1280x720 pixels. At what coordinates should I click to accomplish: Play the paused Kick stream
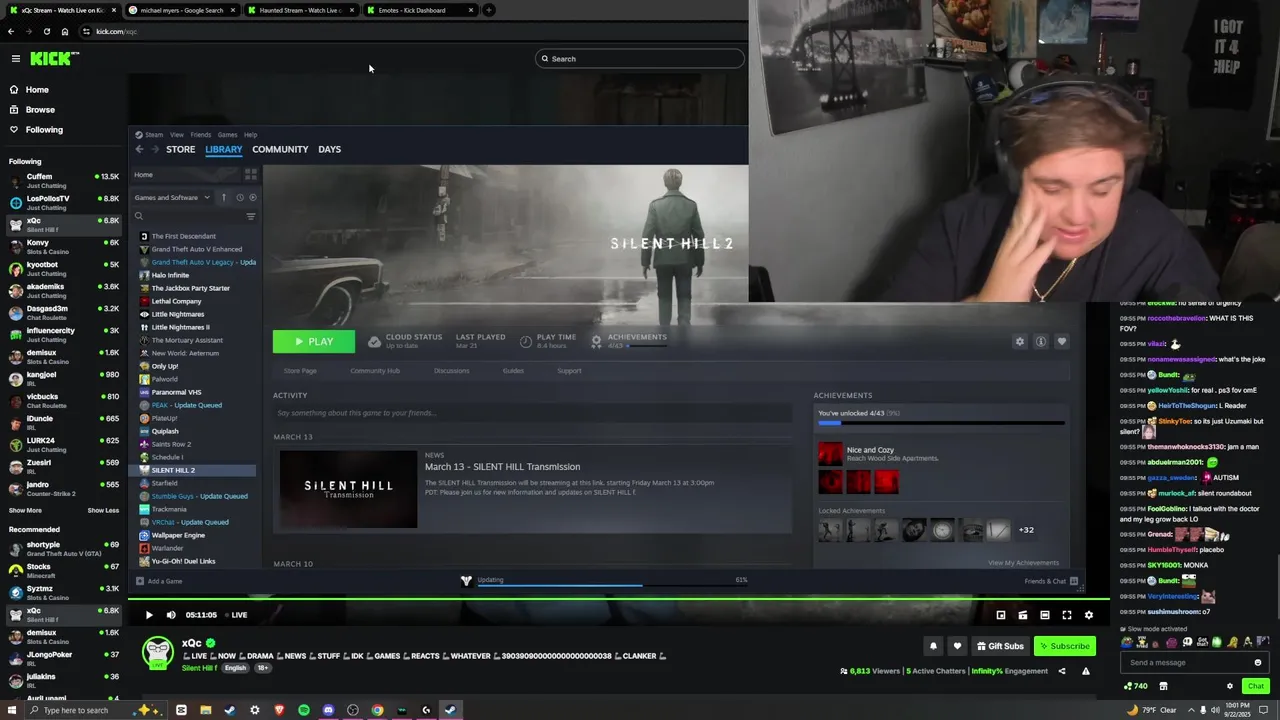[x=149, y=615]
